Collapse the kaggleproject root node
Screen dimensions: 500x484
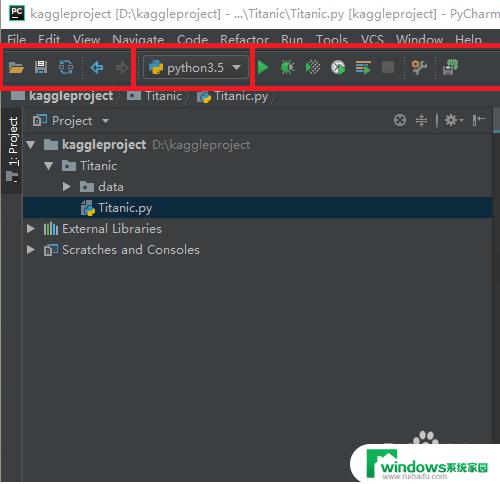31,145
